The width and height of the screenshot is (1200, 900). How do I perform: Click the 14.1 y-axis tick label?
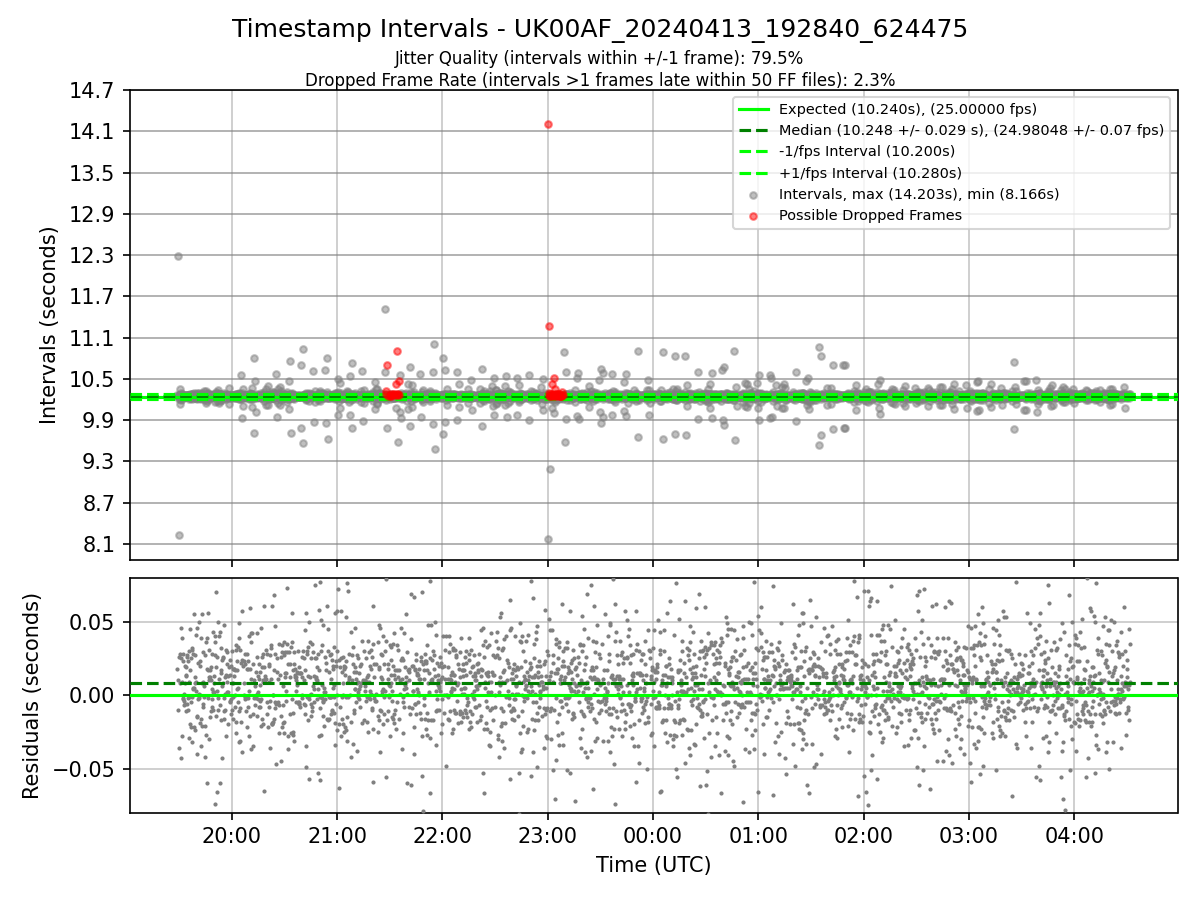click(x=94, y=132)
